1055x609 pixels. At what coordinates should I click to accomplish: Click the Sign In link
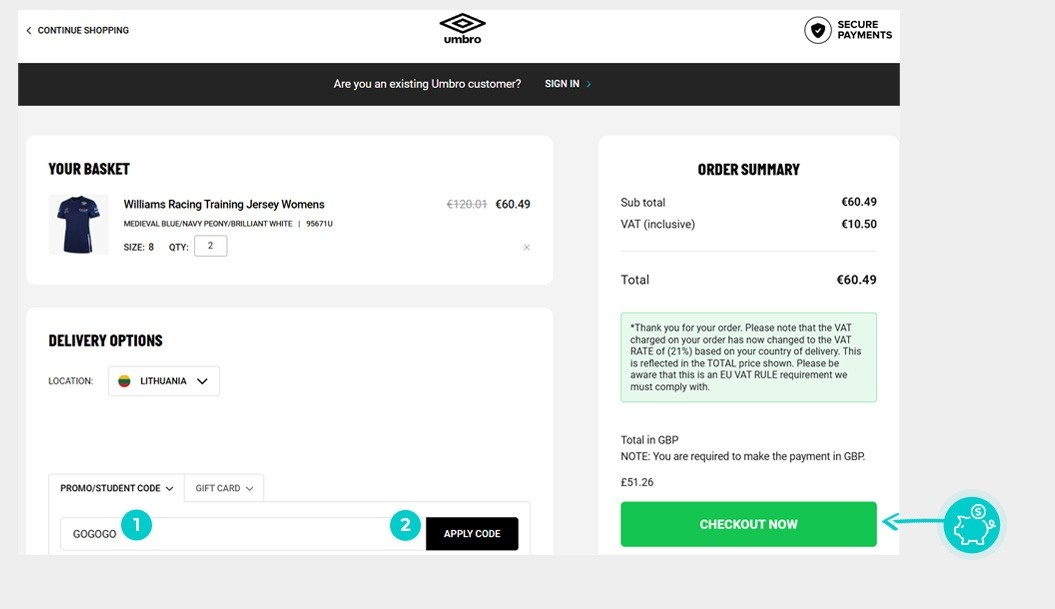[x=561, y=84]
